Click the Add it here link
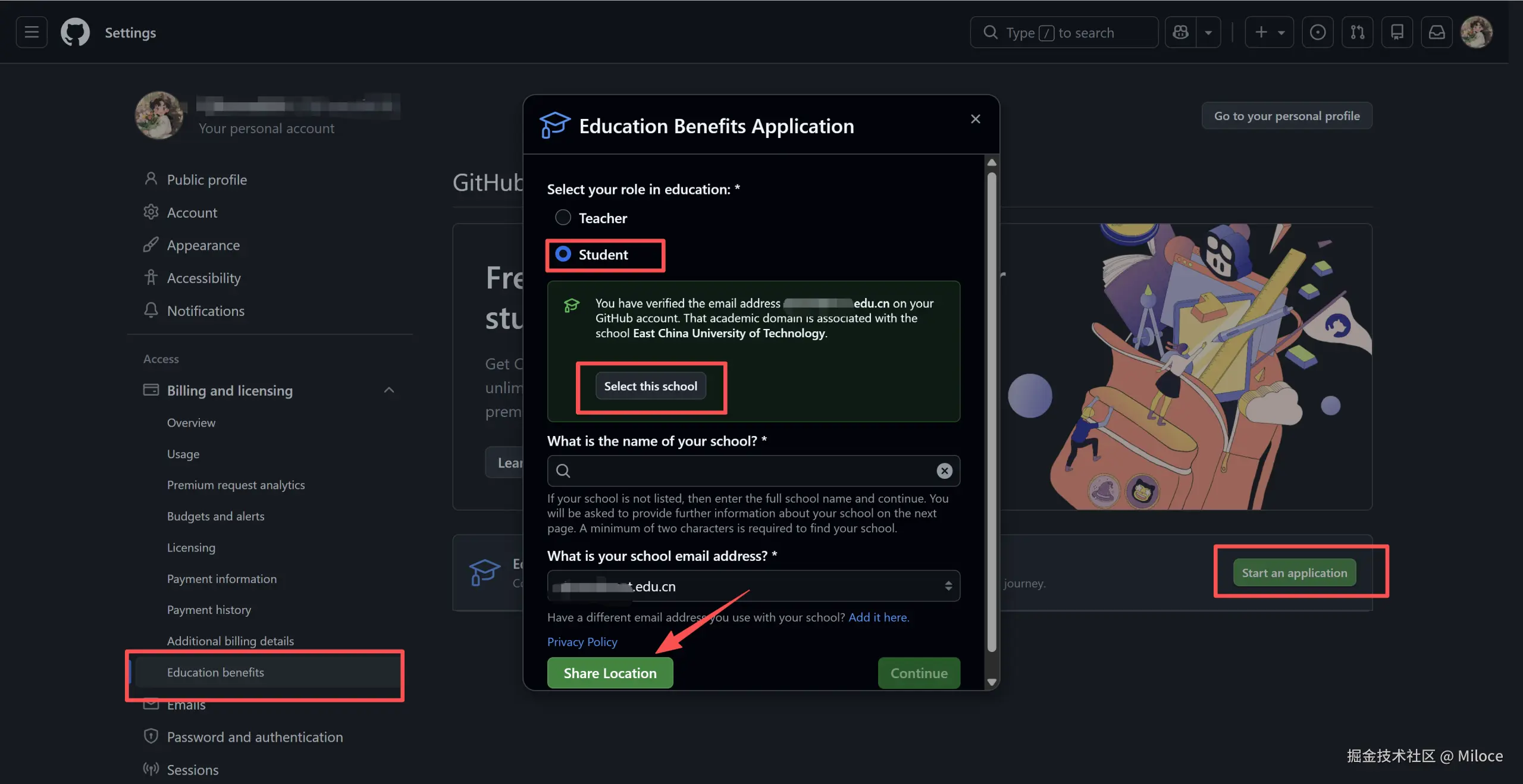Screen dimensions: 1523x784 coord(878,617)
